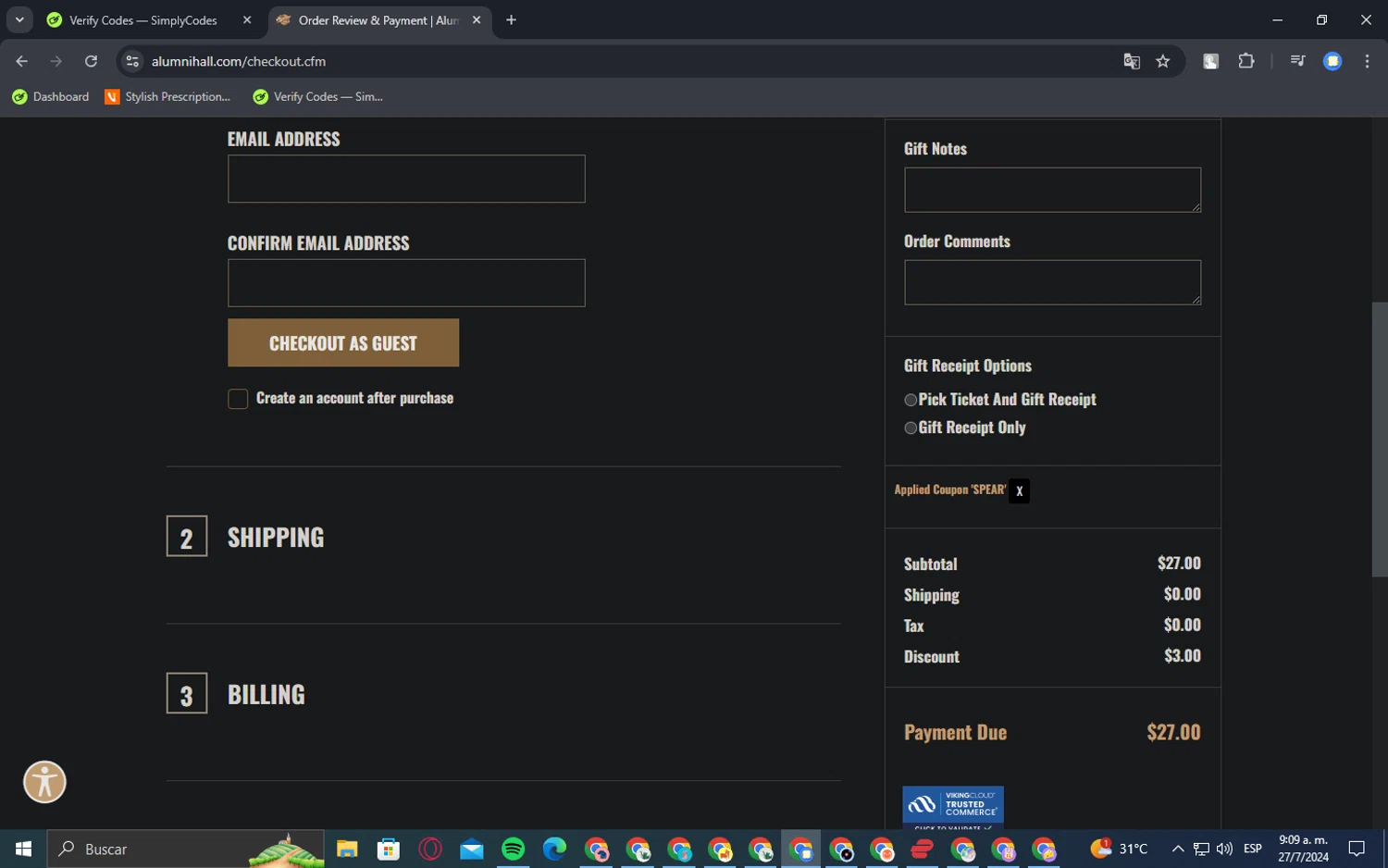This screenshot has height=868, width=1388.
Task: Open the accessibility options widget
Action: 44,782
